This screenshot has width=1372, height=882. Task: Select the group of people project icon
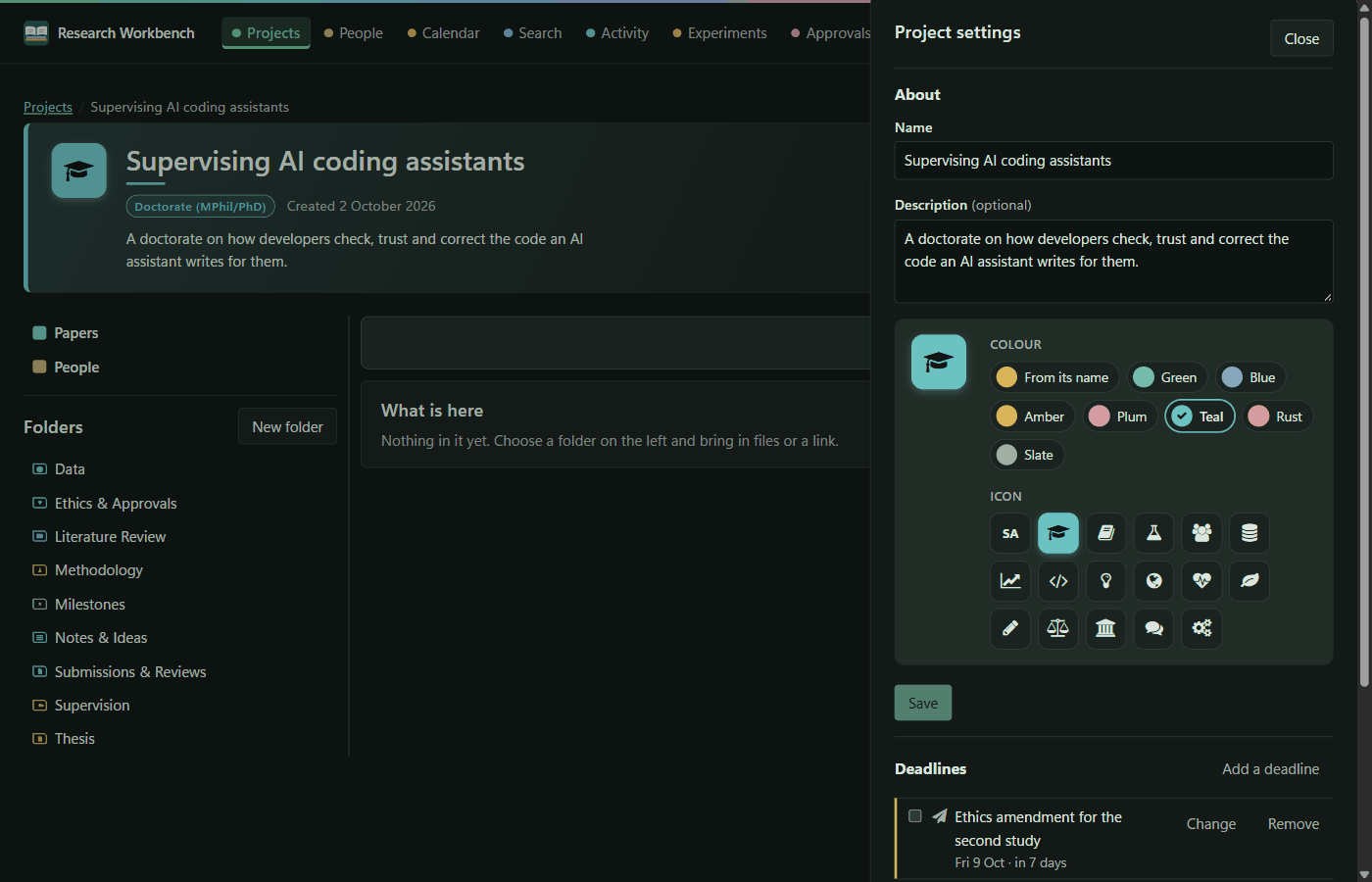[1202, 533]
